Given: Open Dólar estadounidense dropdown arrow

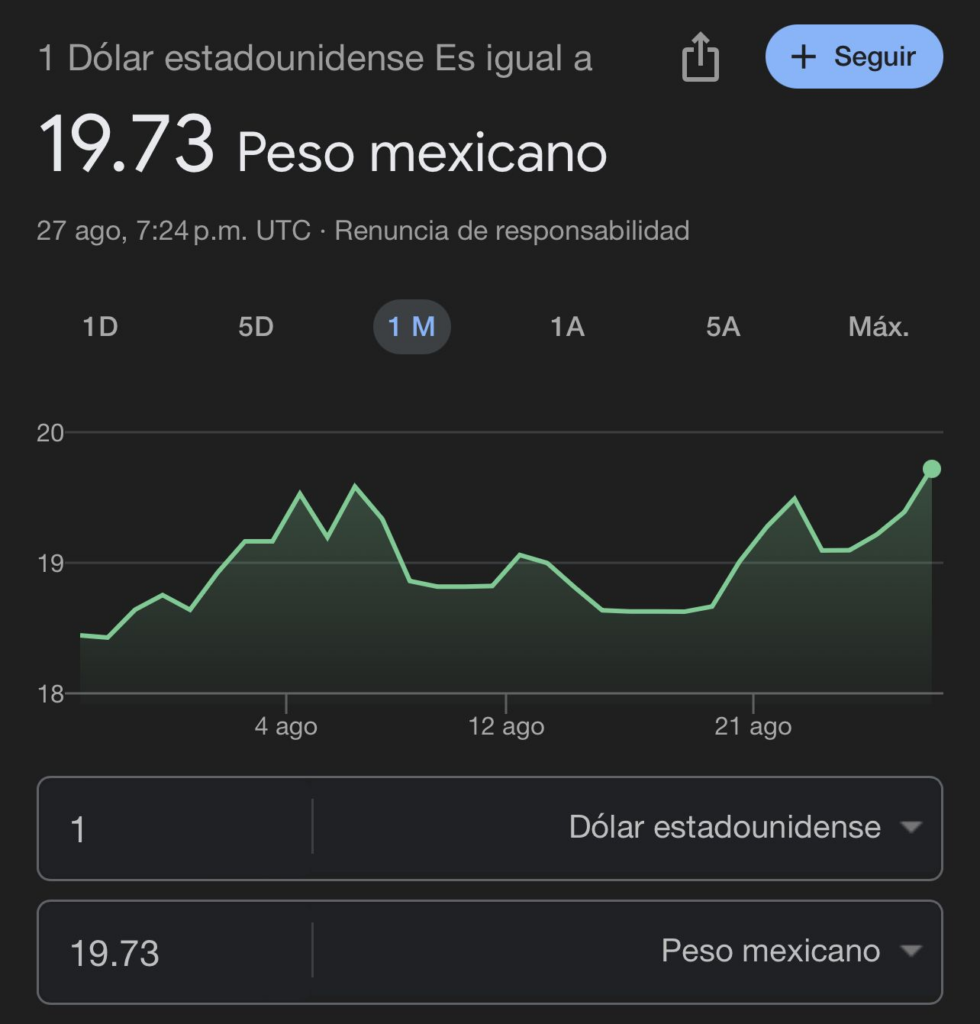Looking at the screenshot, I should (911, 827).
